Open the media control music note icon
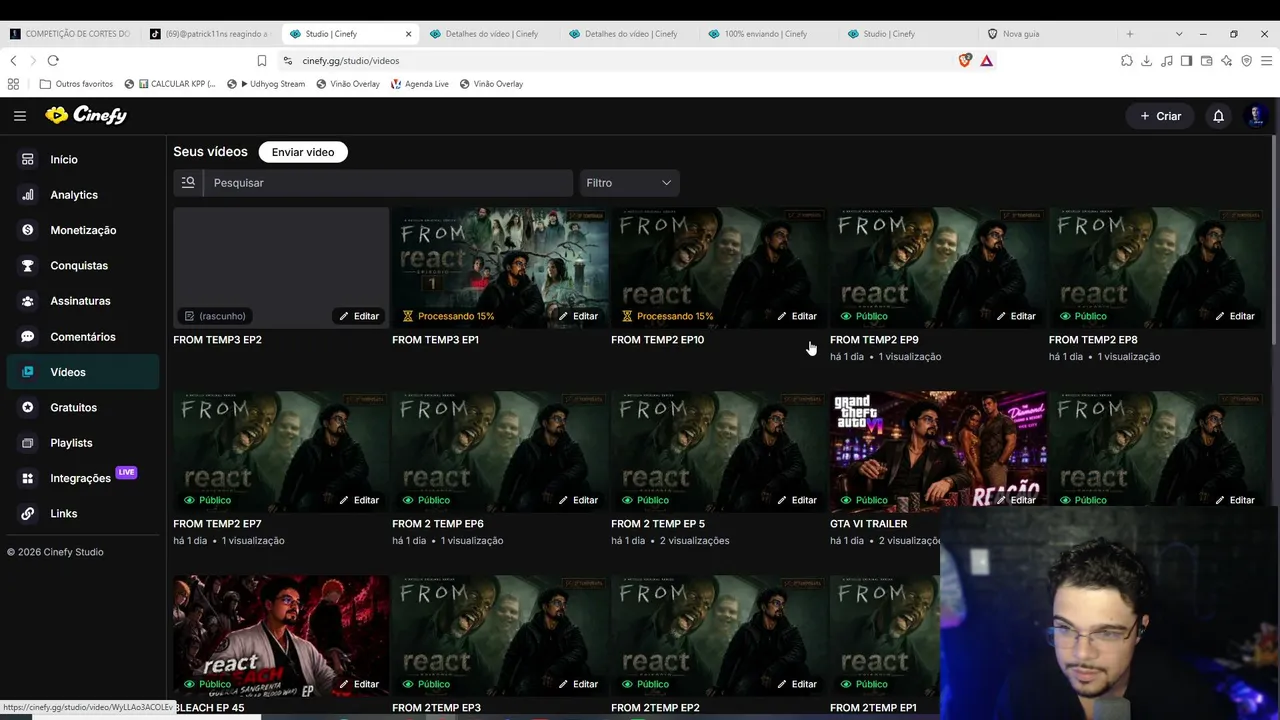 1167,61
